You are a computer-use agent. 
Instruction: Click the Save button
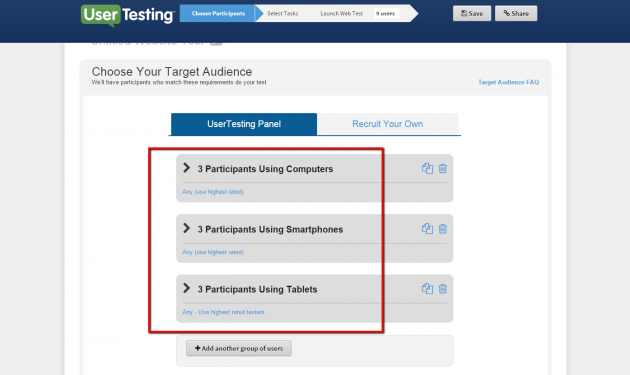[x=472, y=13]
